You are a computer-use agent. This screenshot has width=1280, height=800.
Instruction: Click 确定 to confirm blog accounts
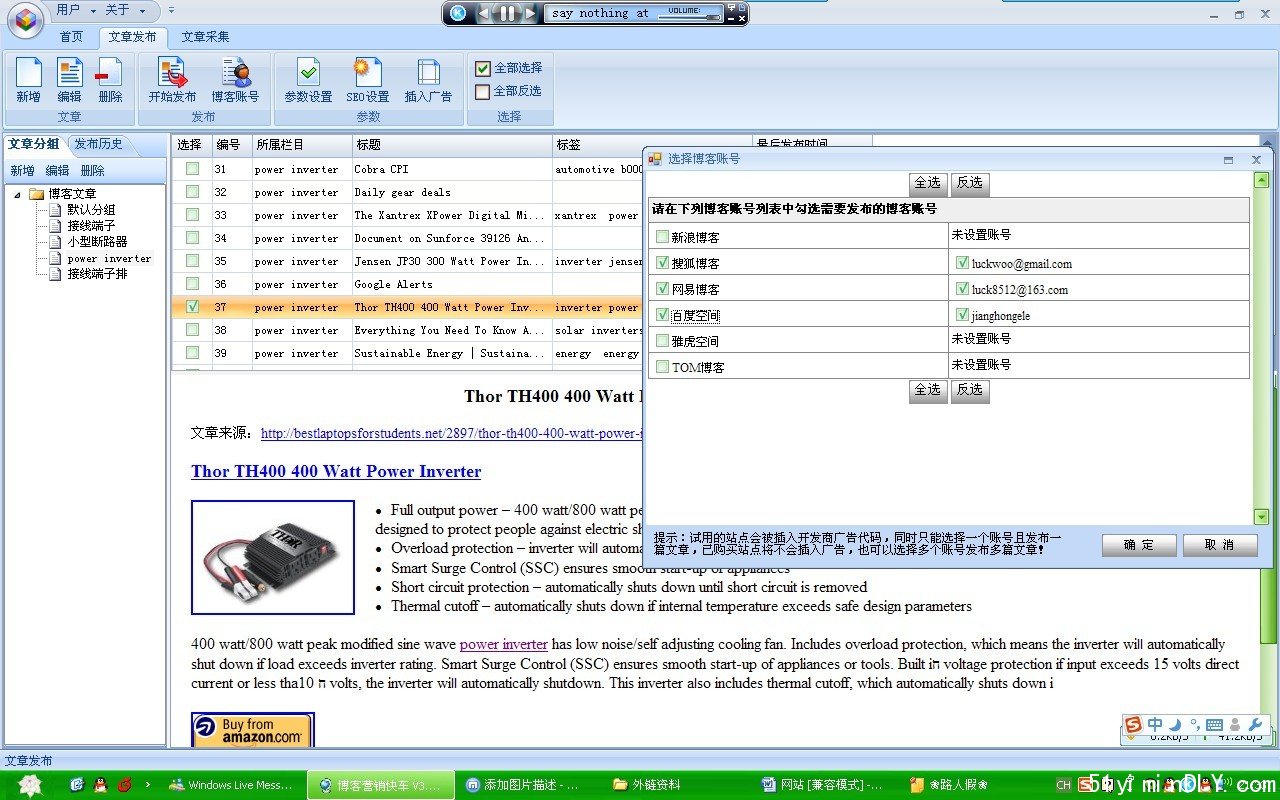(1139, 545)
